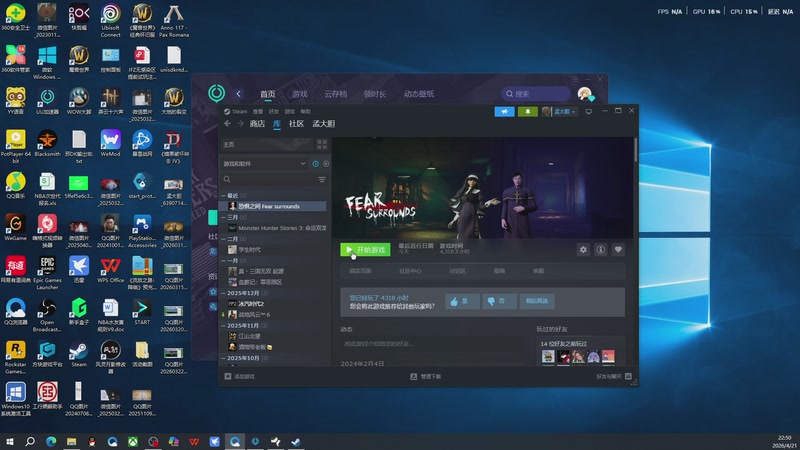Click Add a Game at bottom left
This screenshot has width=800, height=450.
(x=240, y=377)
